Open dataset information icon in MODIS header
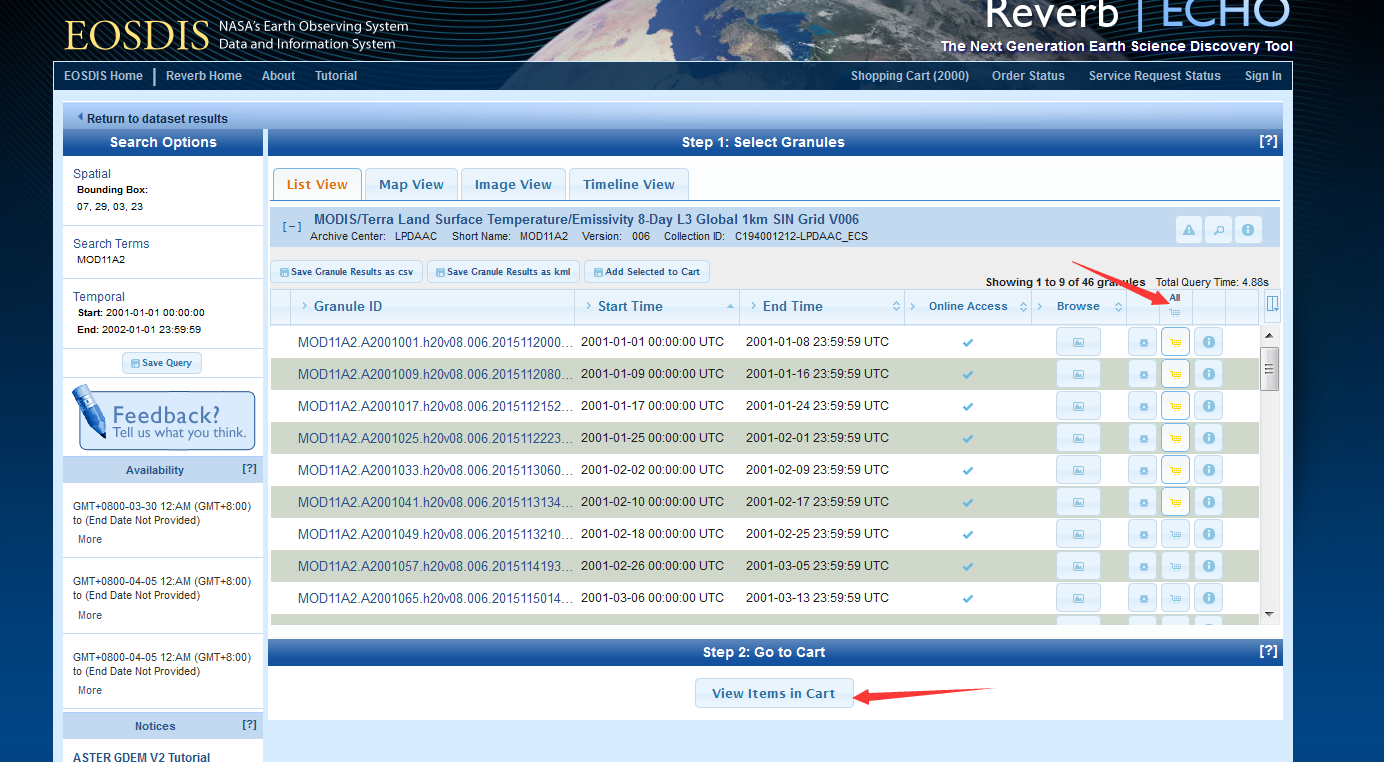Viewport: 1384px width, 762px height. pos(1248,230)
